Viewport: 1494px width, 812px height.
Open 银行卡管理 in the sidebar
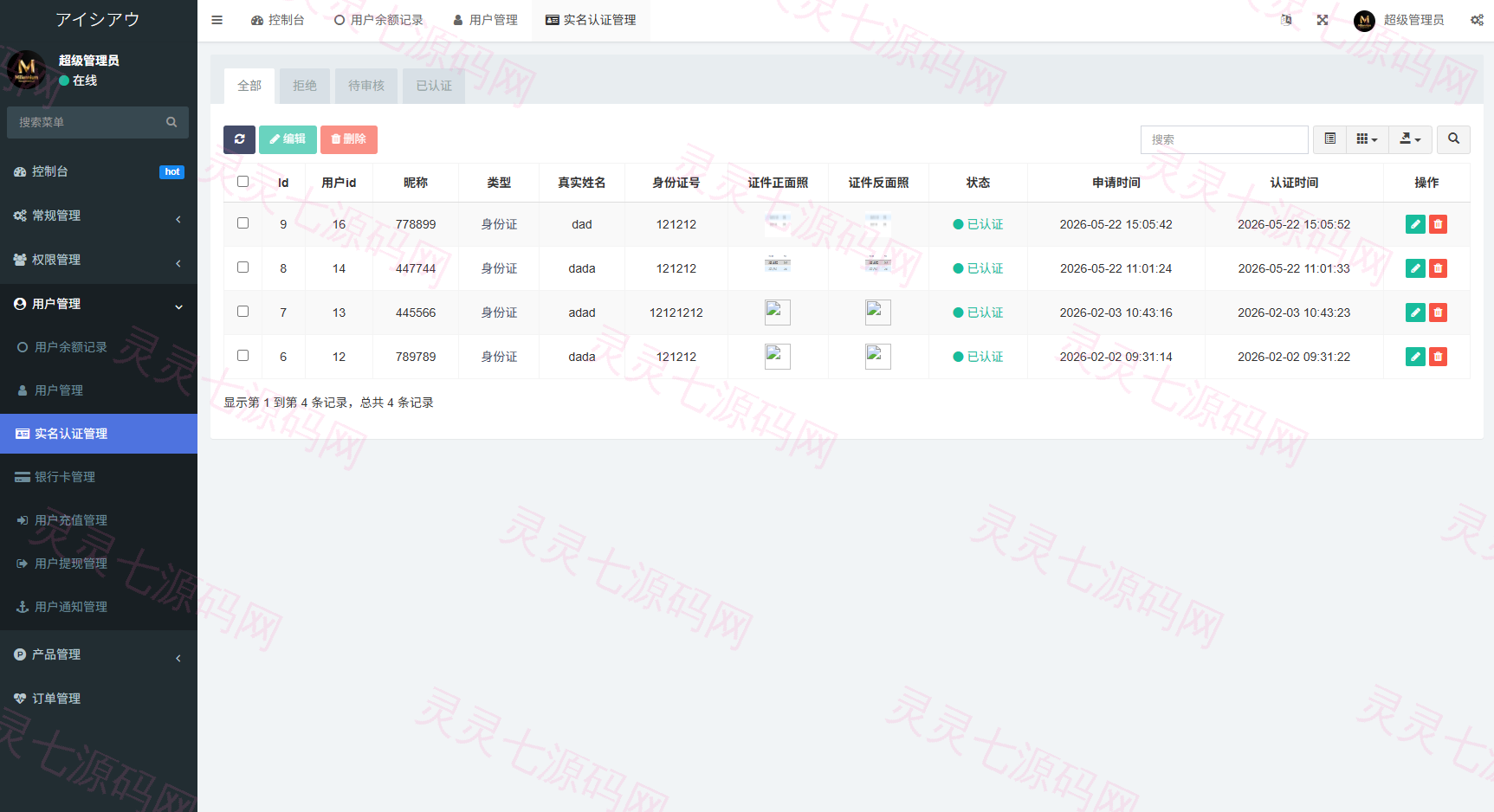pyautogui.click(x=99, y=477)
